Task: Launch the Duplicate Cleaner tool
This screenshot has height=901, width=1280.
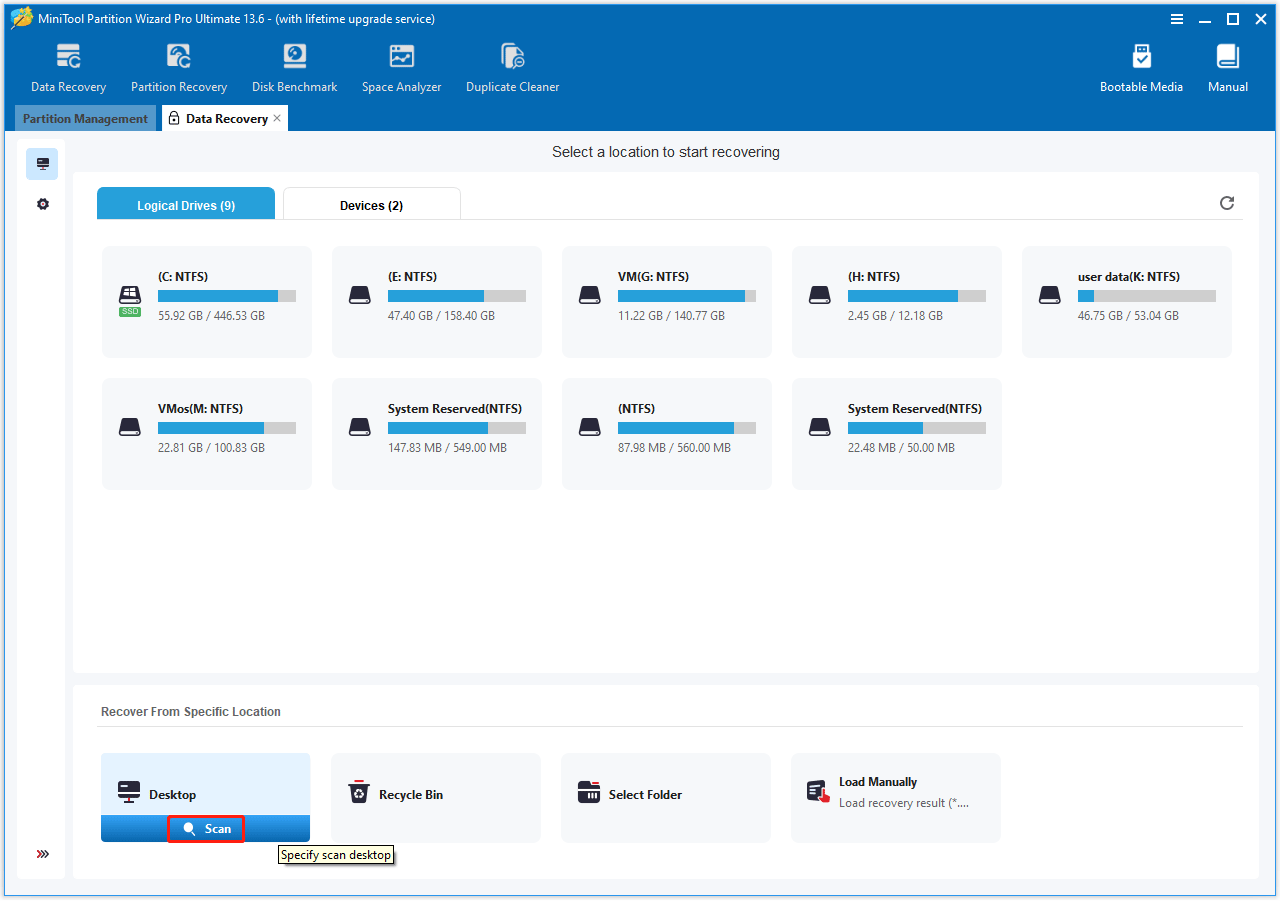Action: point(512,68)
